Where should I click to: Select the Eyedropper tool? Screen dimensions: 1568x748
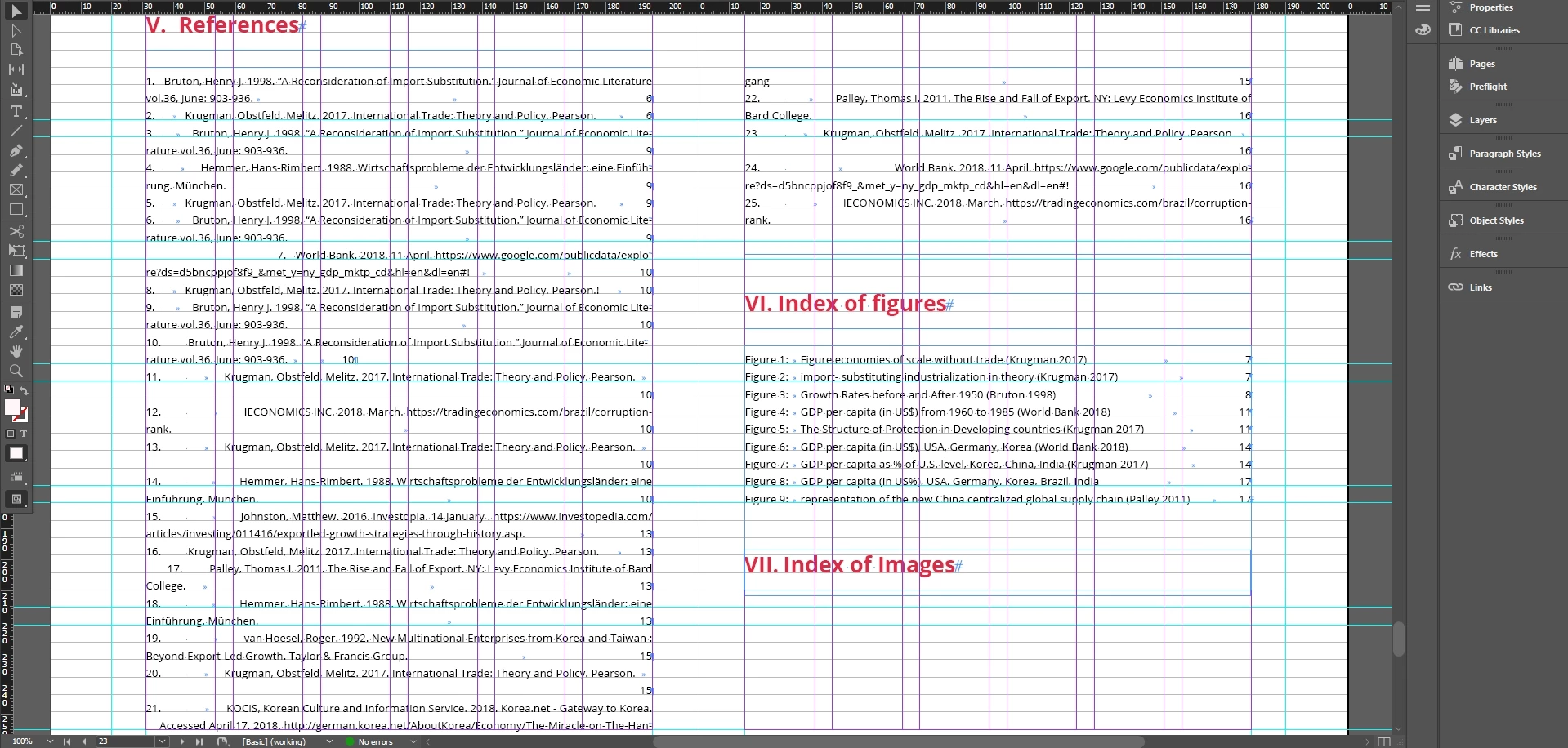click(16, 332)
